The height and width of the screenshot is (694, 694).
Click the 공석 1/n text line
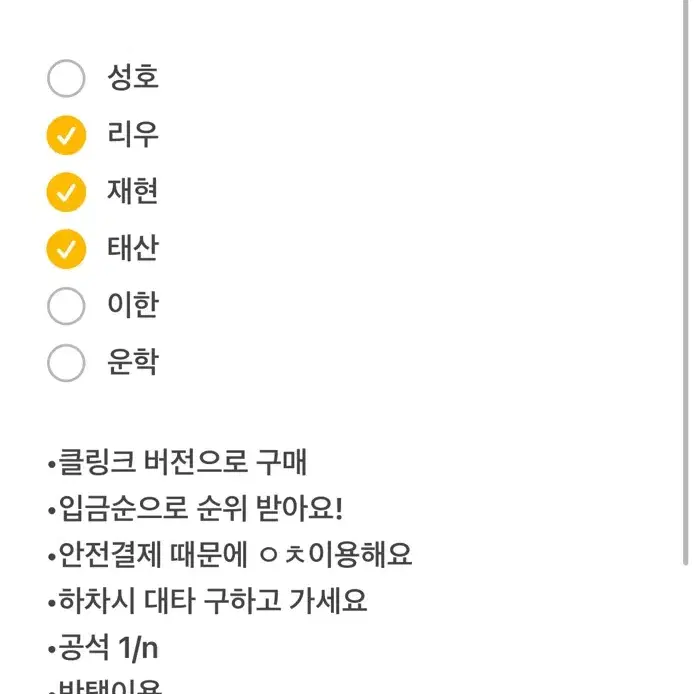pos(103,648)
